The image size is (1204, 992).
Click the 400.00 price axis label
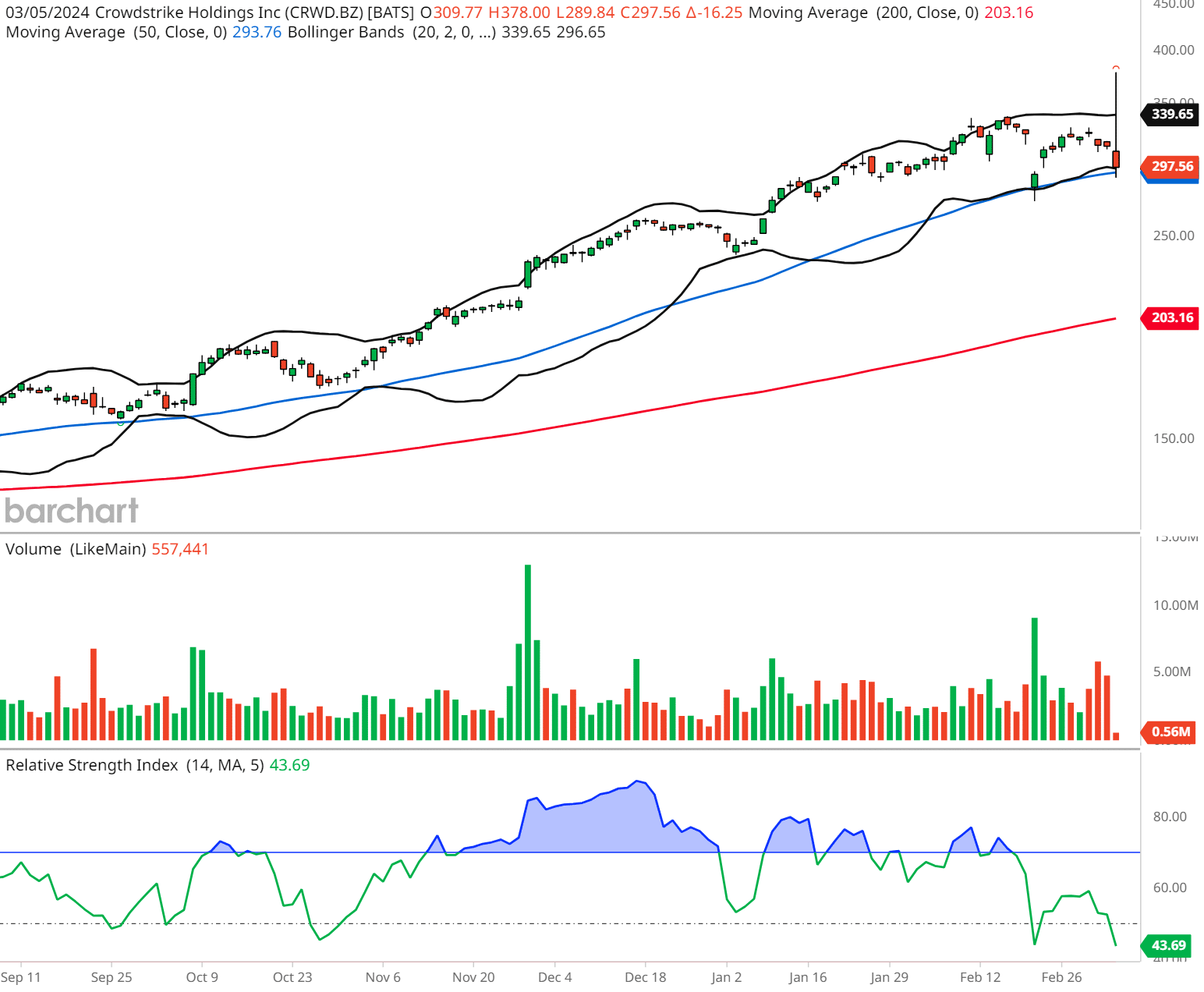click(1174, 50)
